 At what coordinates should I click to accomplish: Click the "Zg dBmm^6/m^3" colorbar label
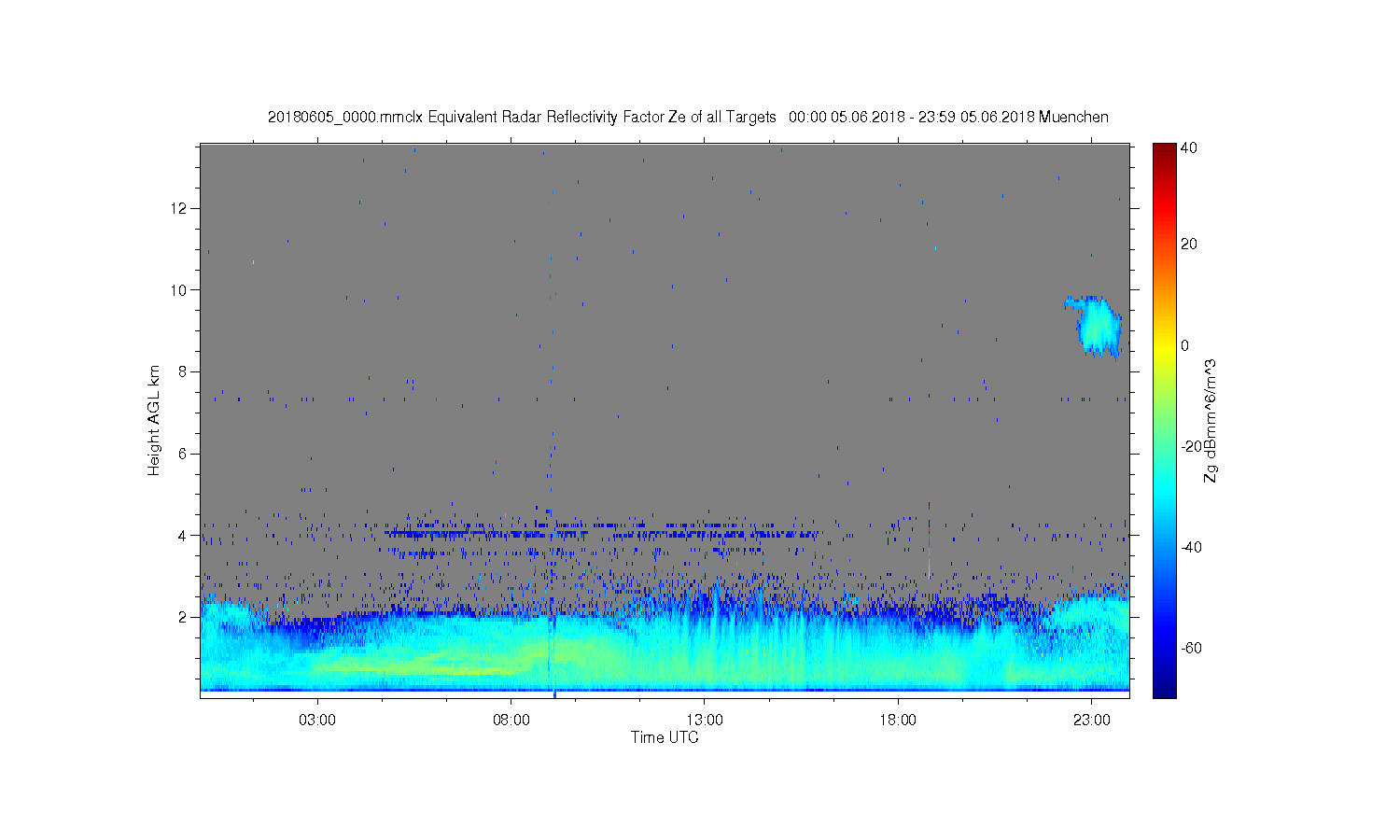point(1211,421)
